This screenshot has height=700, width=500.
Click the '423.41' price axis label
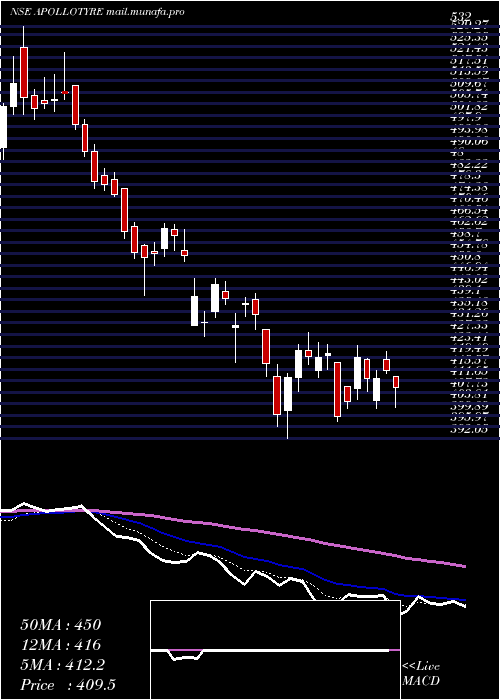click(x=468, y=339)
